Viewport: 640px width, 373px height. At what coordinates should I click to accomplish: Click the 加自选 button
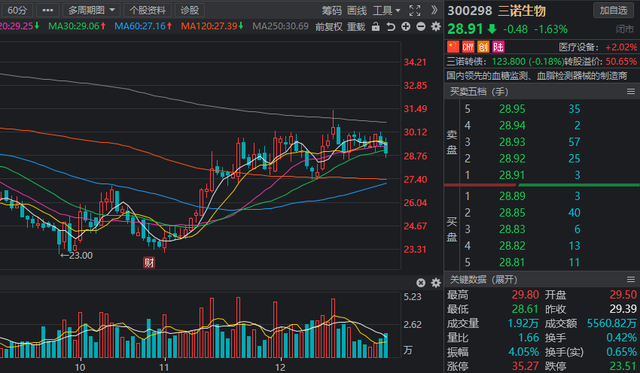coord(613,10)
